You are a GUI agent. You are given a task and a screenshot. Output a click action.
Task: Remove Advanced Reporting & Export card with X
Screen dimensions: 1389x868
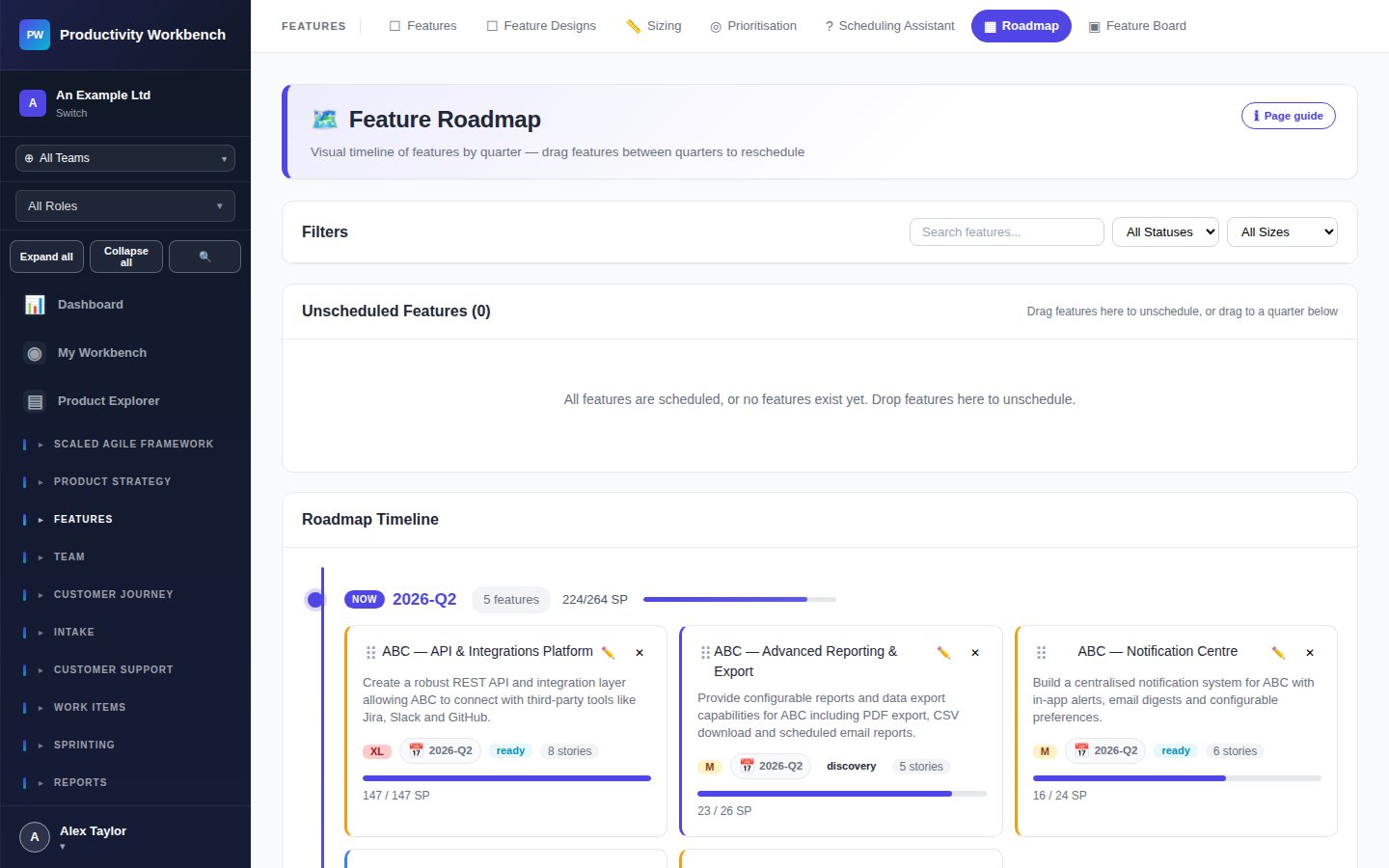[x=975, y=653]
